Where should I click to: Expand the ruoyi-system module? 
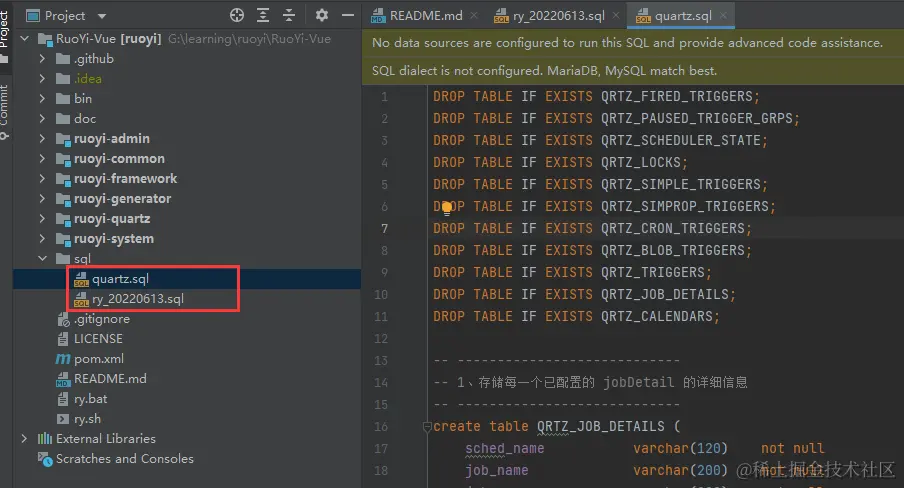click(x=42, y=239)
